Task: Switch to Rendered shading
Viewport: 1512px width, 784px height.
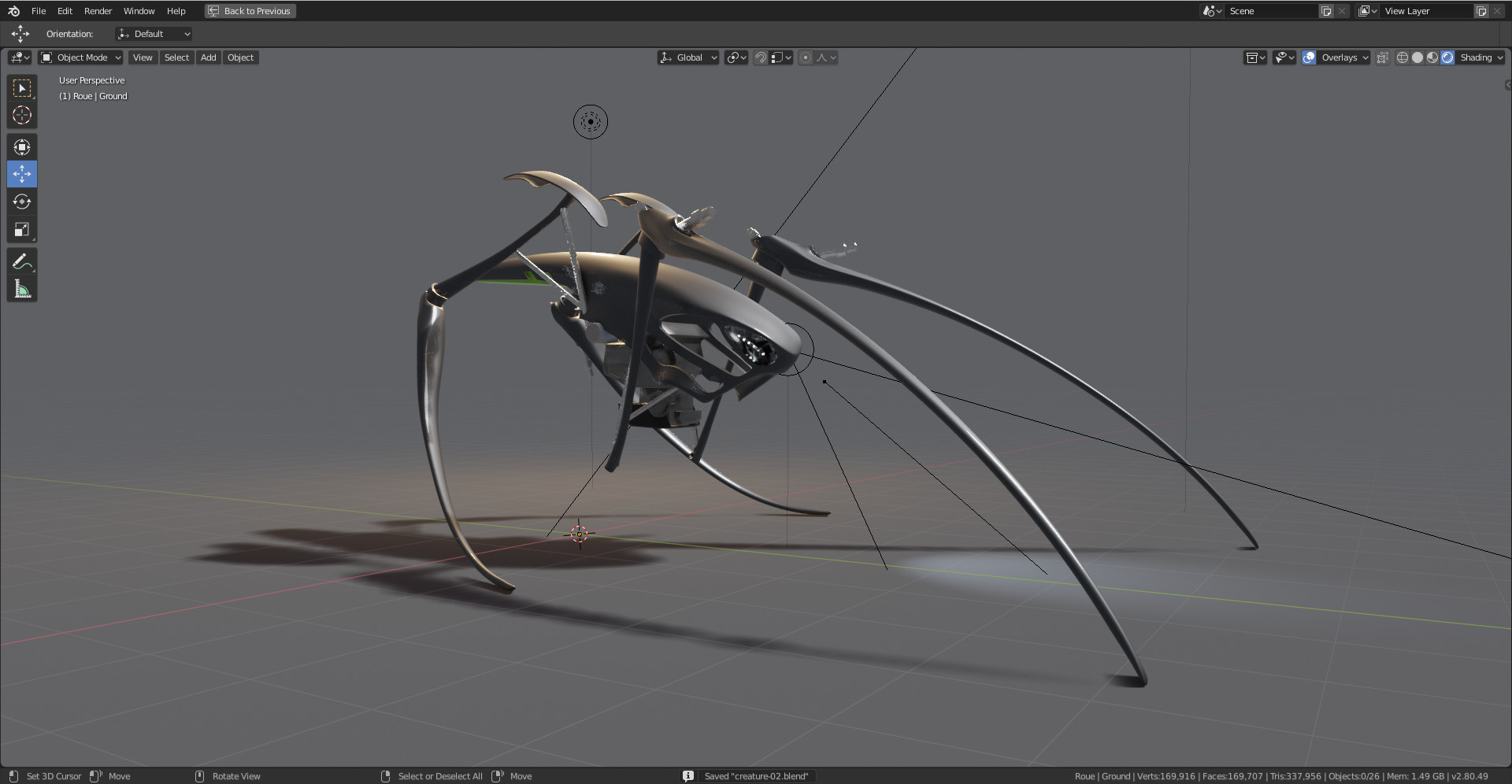Action: [1447, 57]
